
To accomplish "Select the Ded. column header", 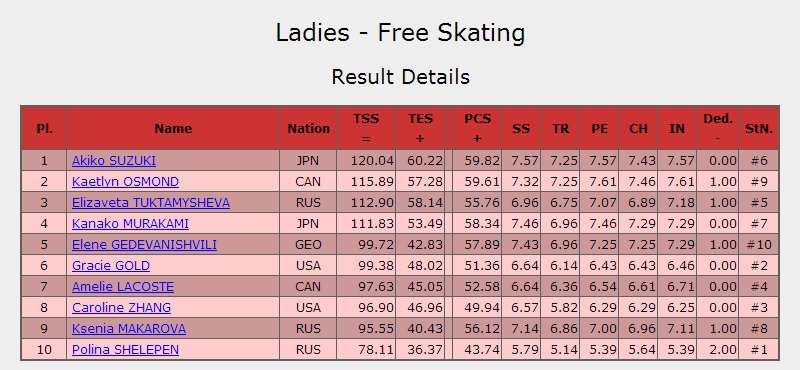I will click(718, 128).
